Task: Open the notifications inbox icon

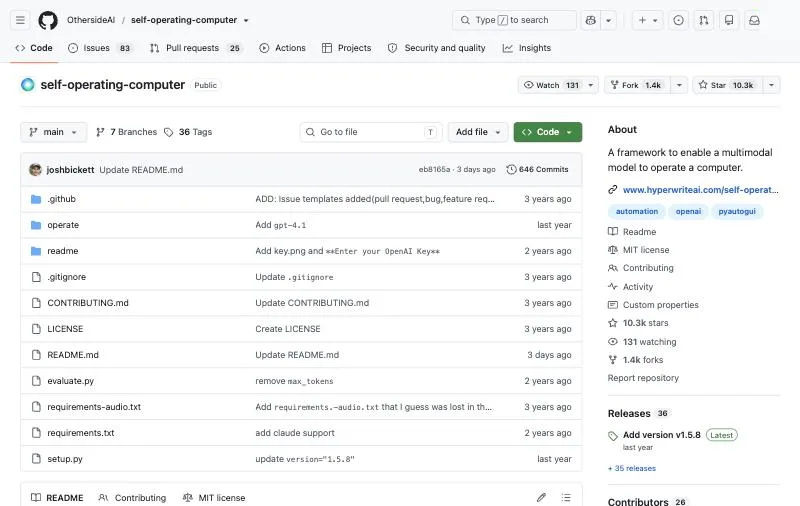Action: [754, 20]
